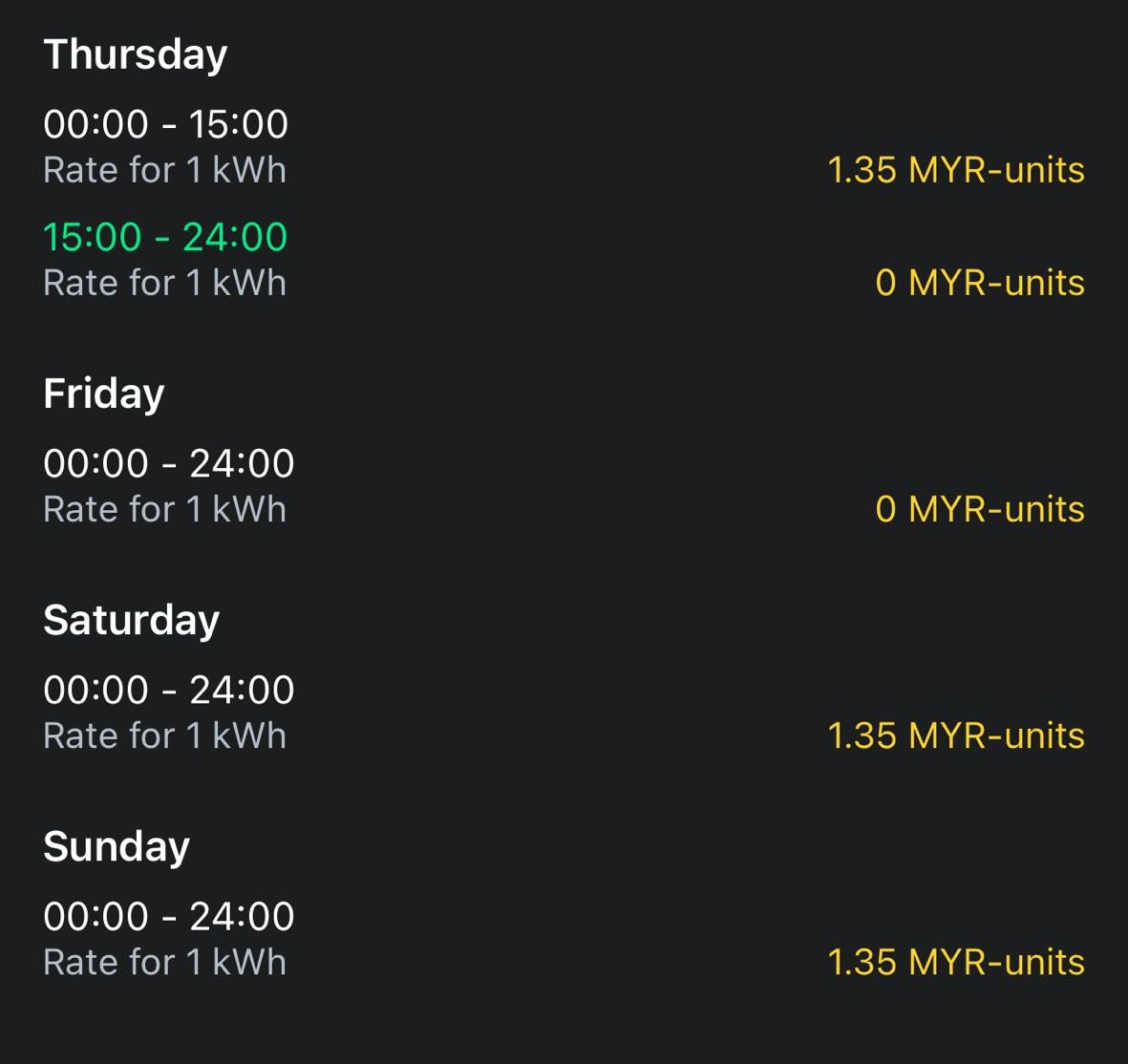Click Rate for 1 kWh under Thursday 00:00 - 15:00
This screenshot has width=1128, height=1064.
[x=164, y=170]
